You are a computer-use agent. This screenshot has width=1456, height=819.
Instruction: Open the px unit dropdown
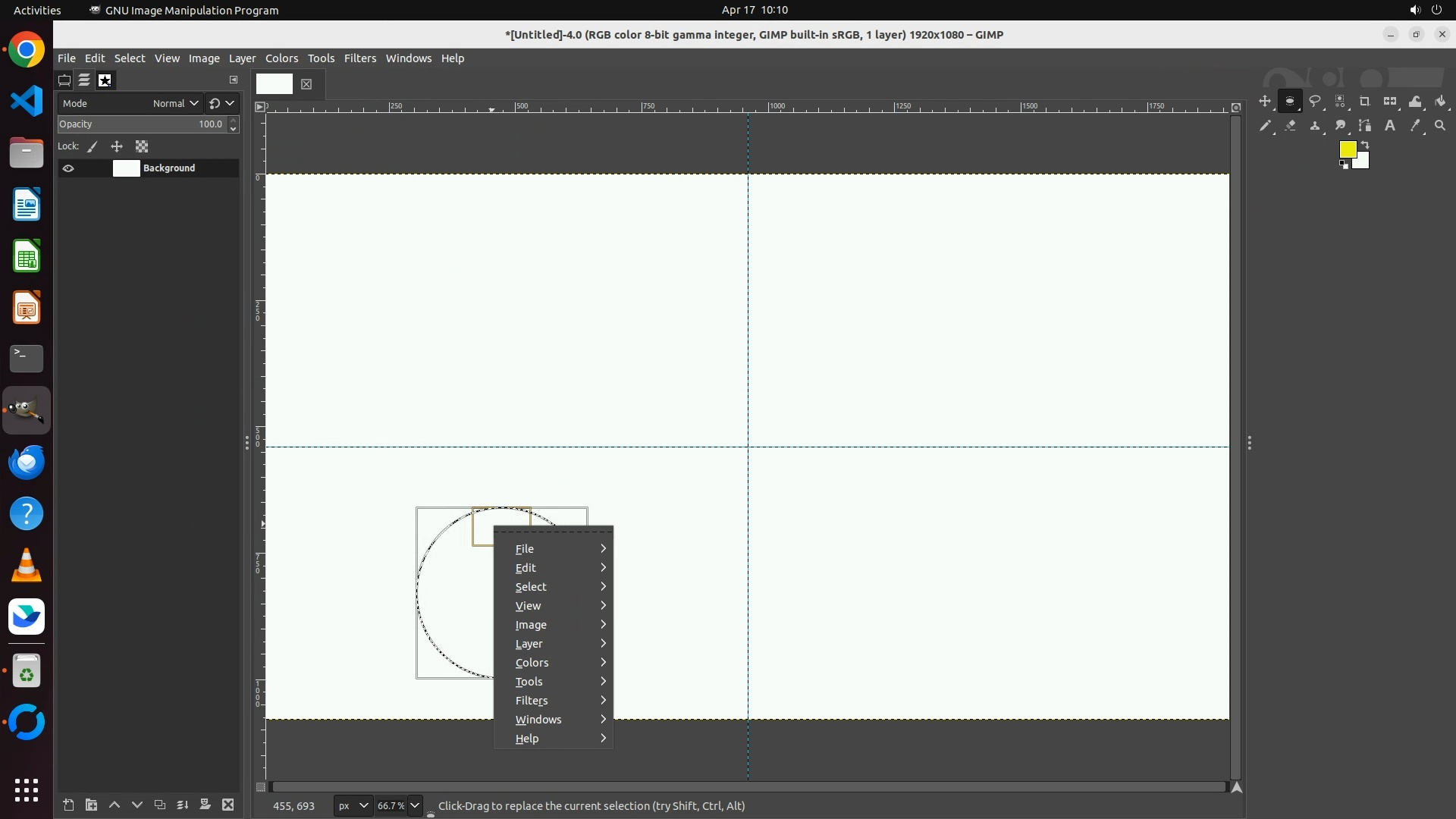(353, 805)
